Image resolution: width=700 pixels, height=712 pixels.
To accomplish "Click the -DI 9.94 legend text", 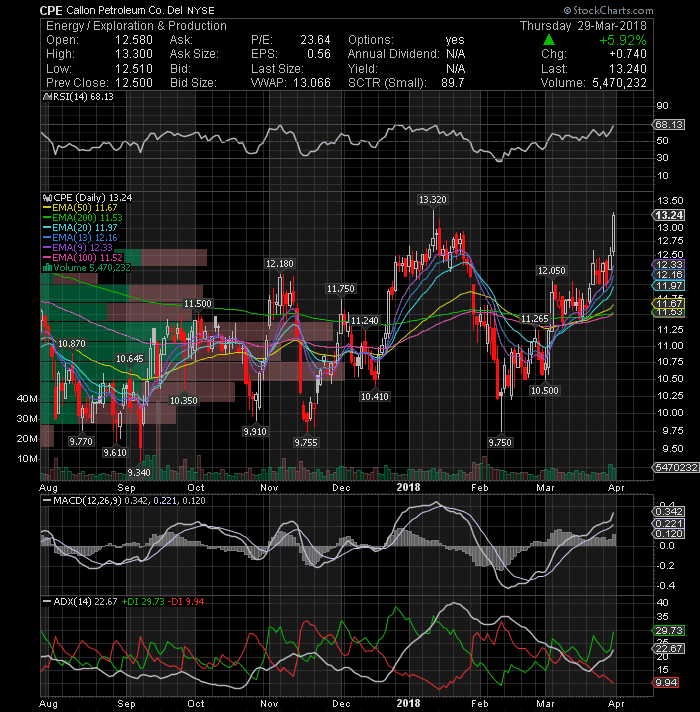I will [x=186, y=602].
